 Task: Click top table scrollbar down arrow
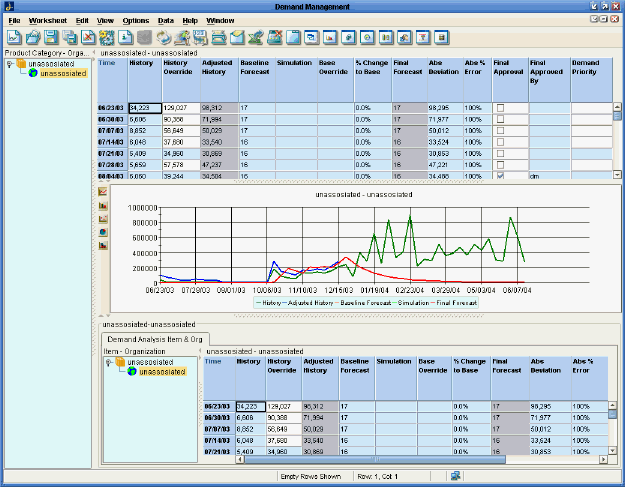coord(617,175)
